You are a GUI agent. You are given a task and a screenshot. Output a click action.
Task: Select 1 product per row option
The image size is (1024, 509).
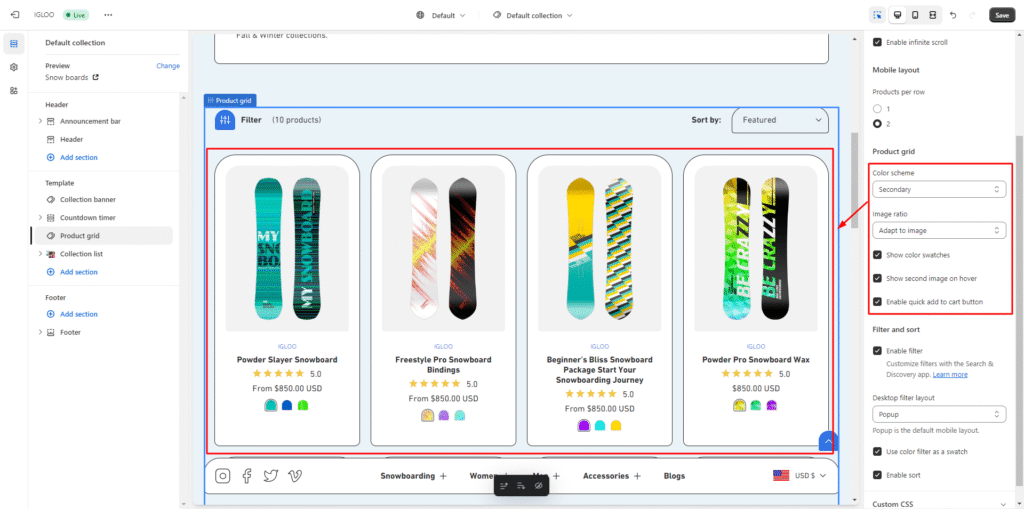pyautogui.click(x=878, y=108)
